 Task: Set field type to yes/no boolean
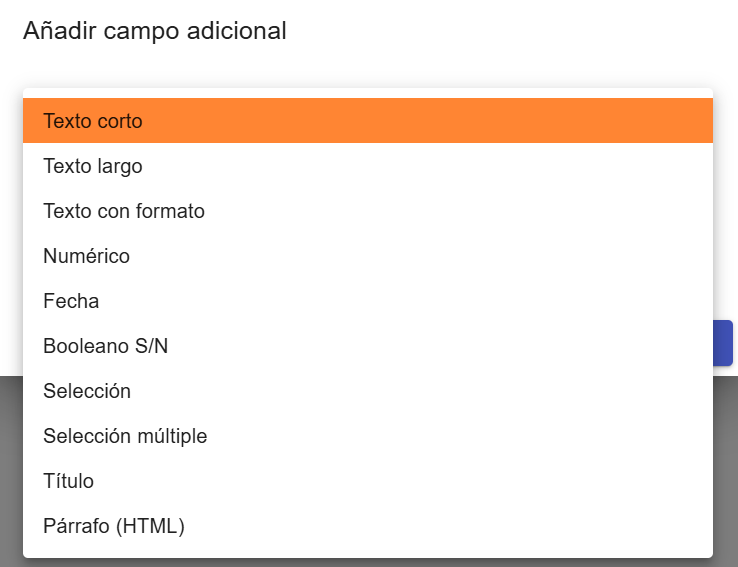(368, 346)
